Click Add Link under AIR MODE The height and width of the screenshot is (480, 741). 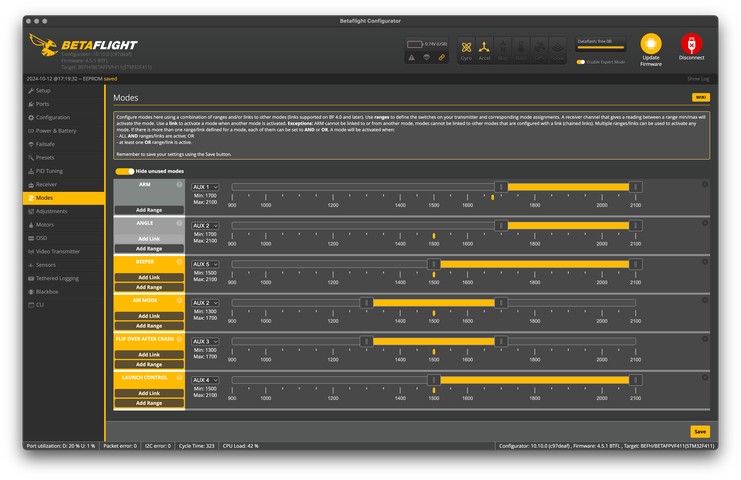pyautogui.click(x=149, y=316)
